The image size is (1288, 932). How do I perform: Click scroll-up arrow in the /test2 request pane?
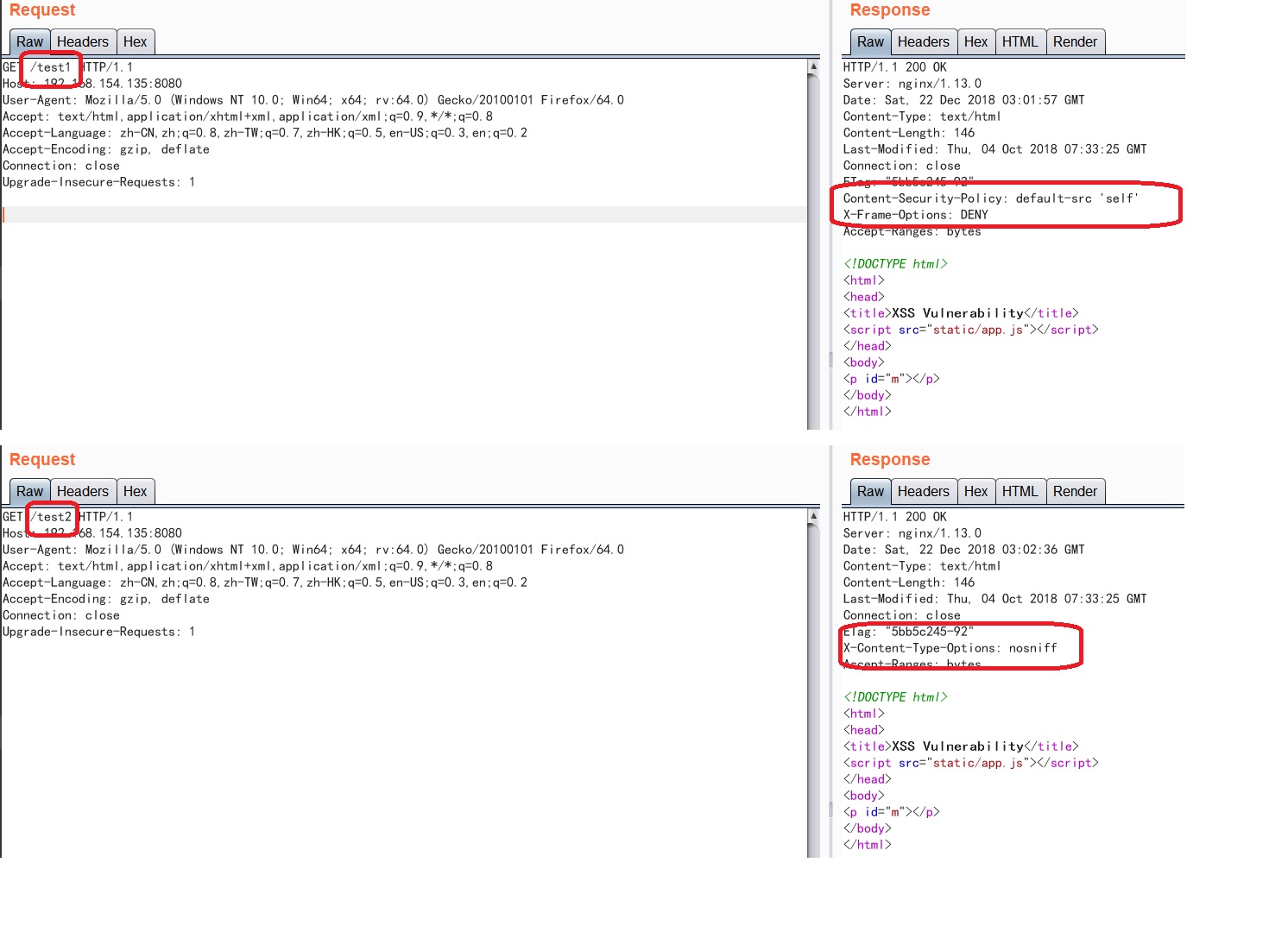pos(813,515)
